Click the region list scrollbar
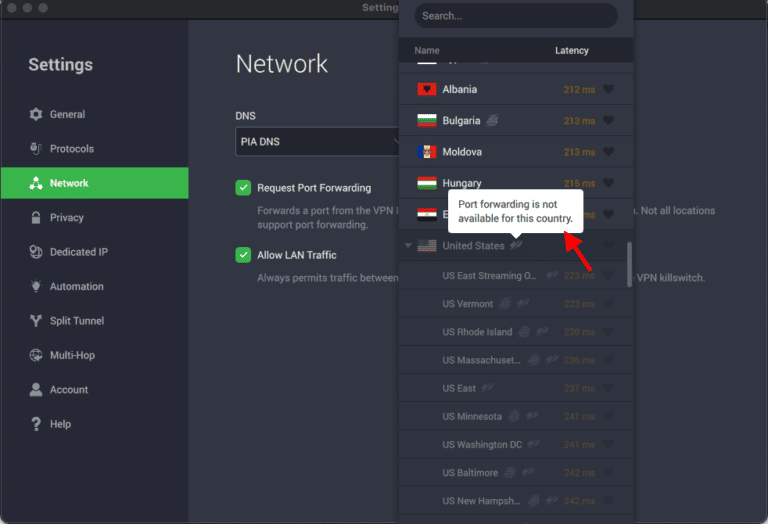 point(629,264)
